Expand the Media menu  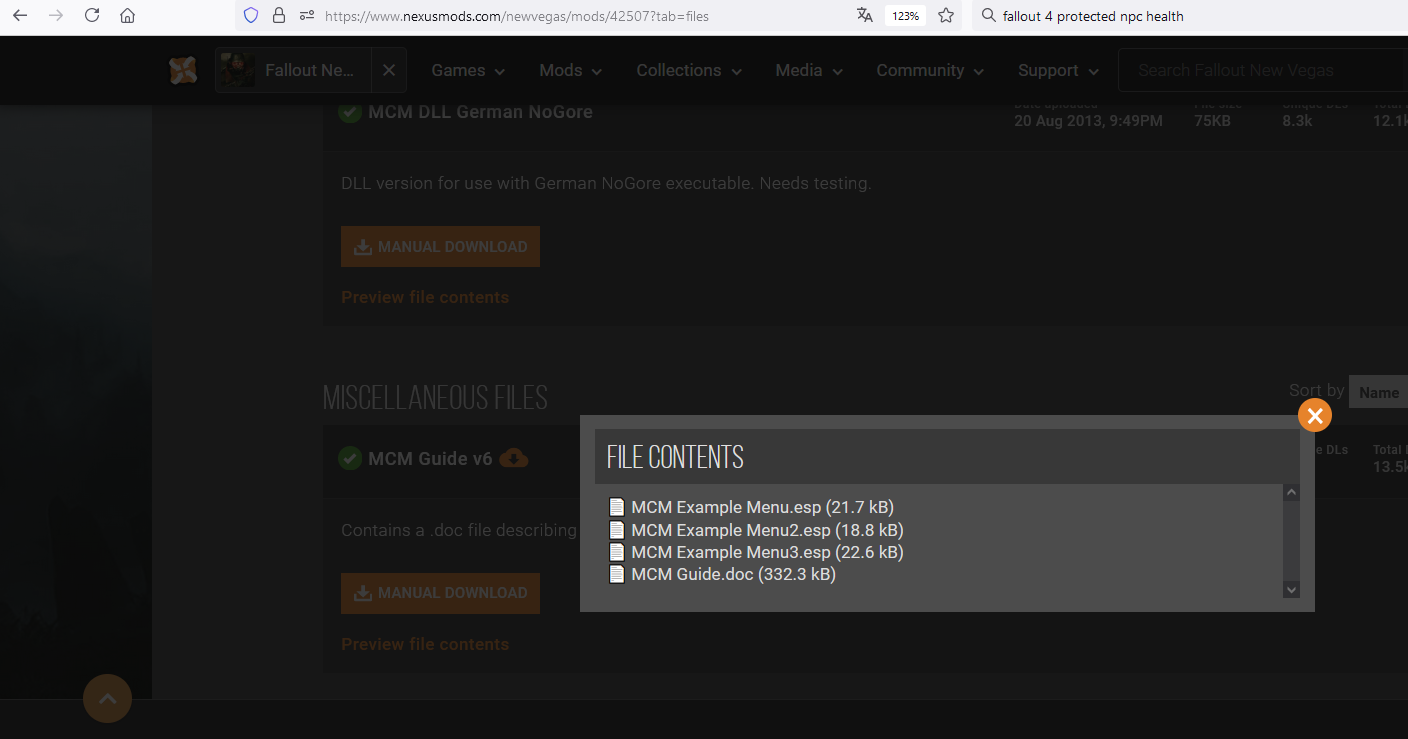click(x=809, y=70)
